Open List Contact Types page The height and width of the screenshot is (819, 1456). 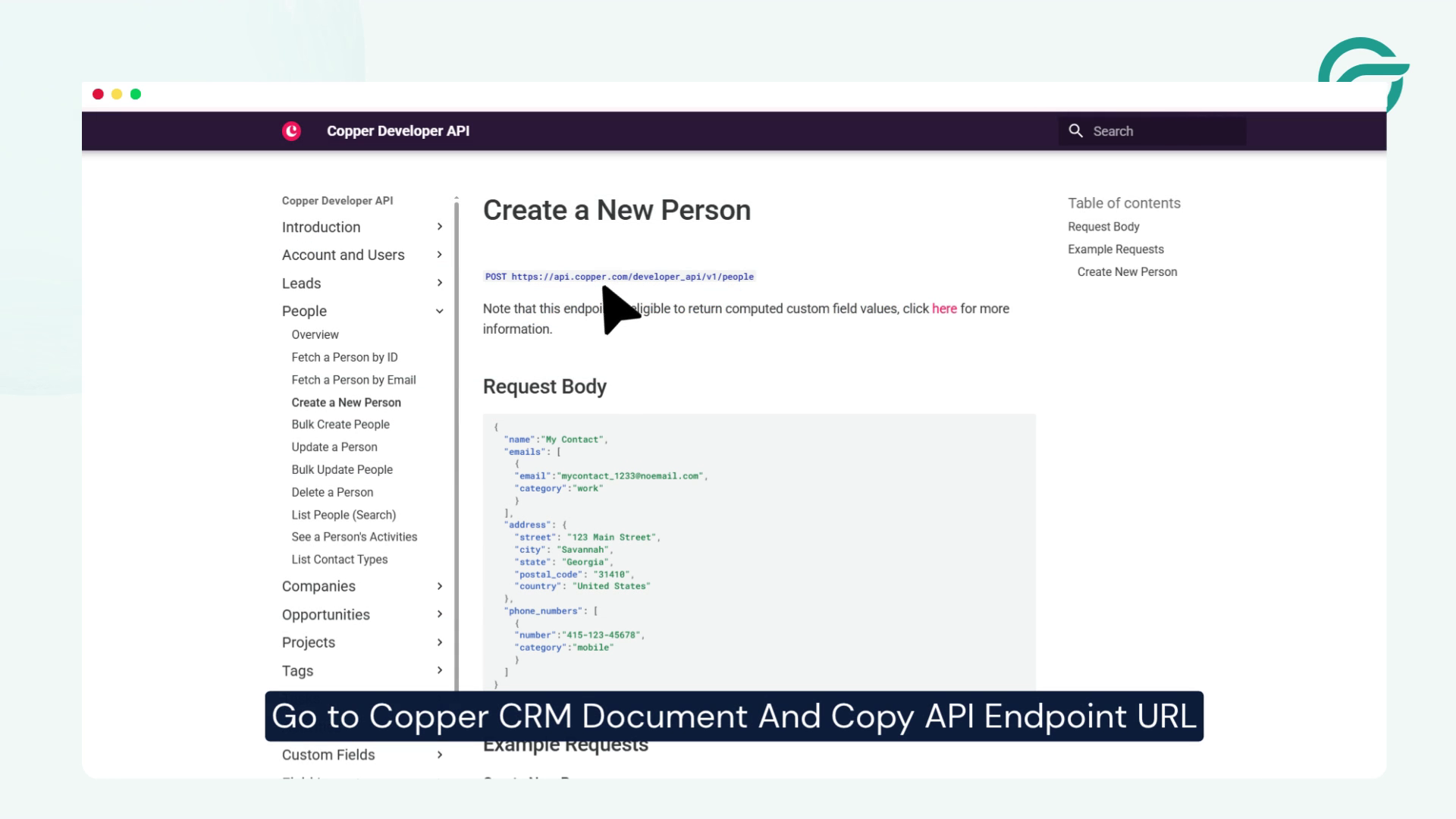click(339, 560)
